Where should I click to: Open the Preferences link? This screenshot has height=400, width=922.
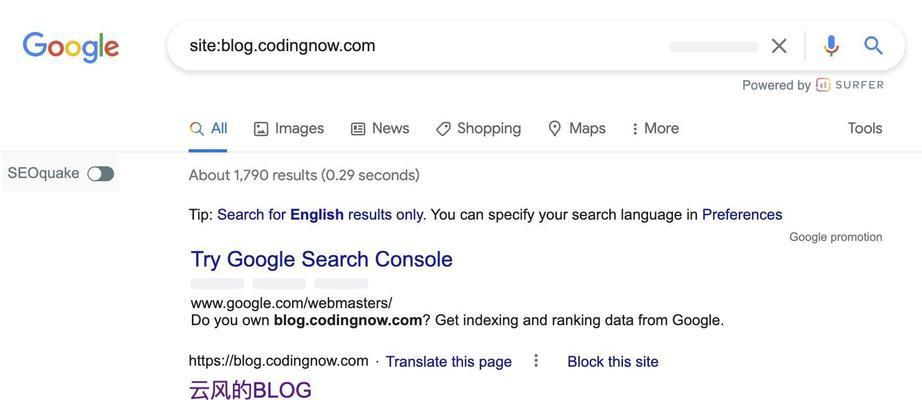pyautogui.click(x=742, y=215)
